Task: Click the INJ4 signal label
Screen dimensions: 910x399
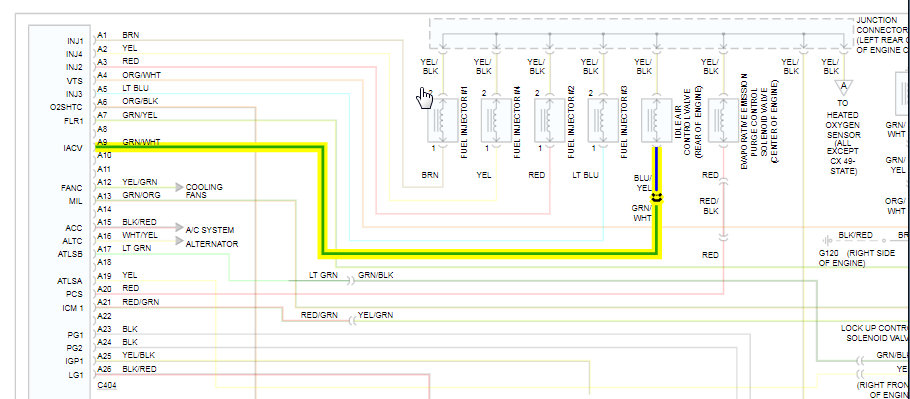Action: pyautogui.click(x=75, y=54)
